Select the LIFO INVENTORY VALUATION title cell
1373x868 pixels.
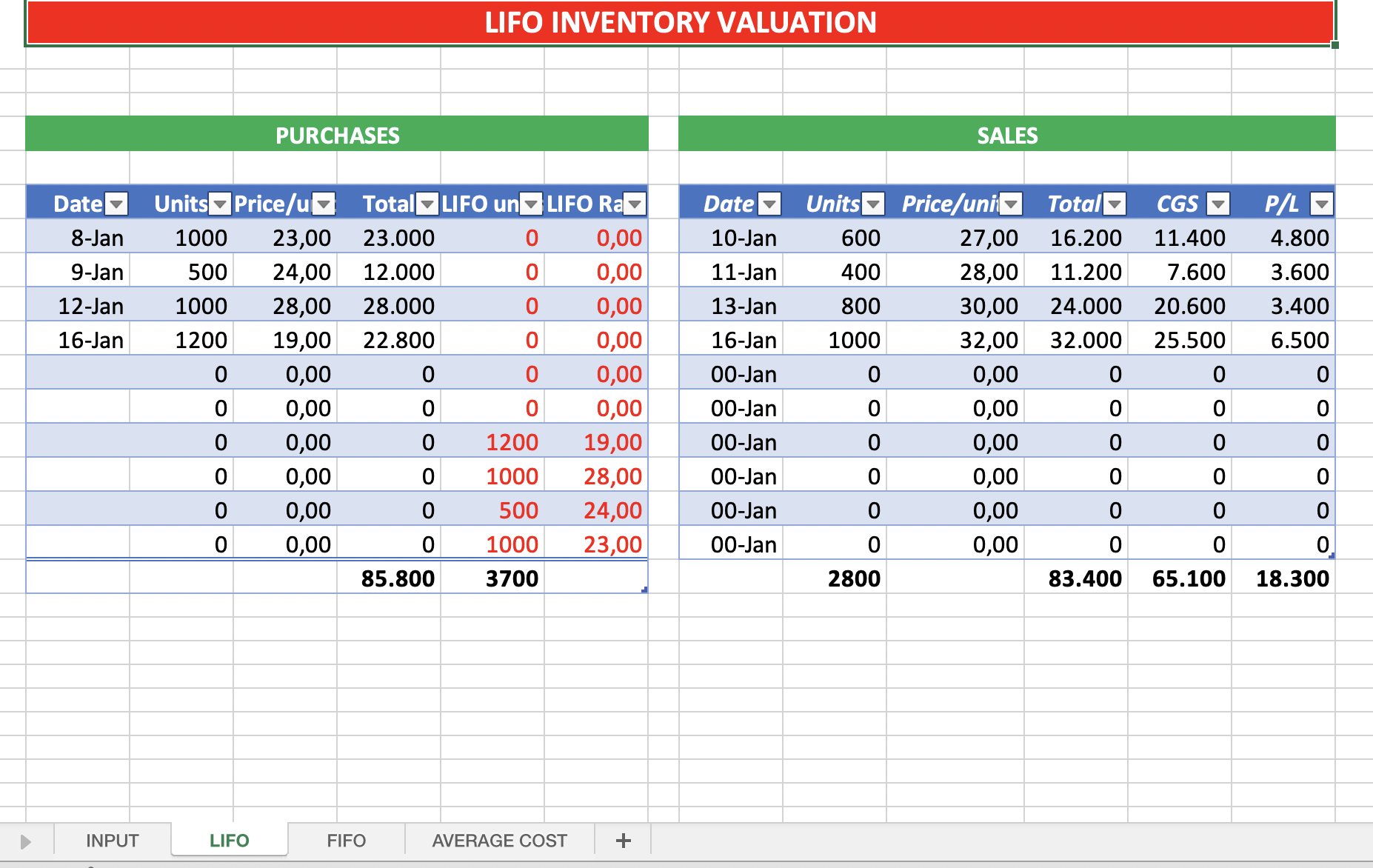click(680, 22)
